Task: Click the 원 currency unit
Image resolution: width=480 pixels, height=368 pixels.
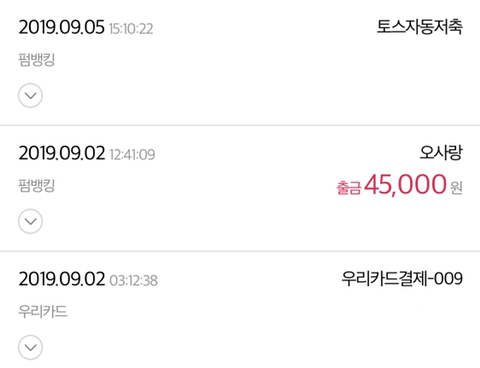Action: [456, 188]
